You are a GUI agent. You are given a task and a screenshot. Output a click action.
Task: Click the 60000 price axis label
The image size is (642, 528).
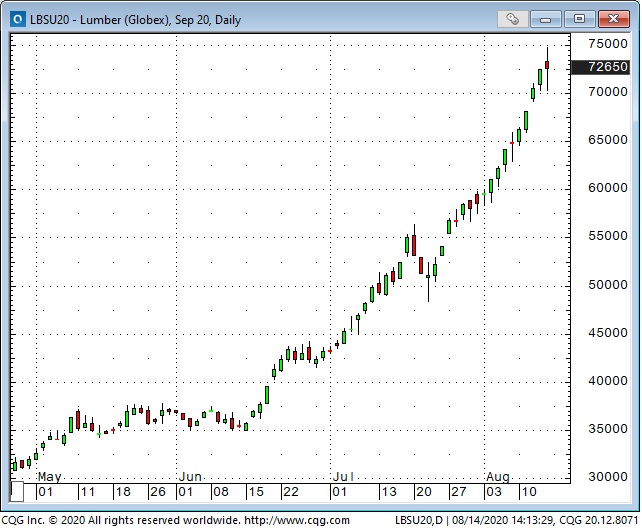click(x=608, y=187)
